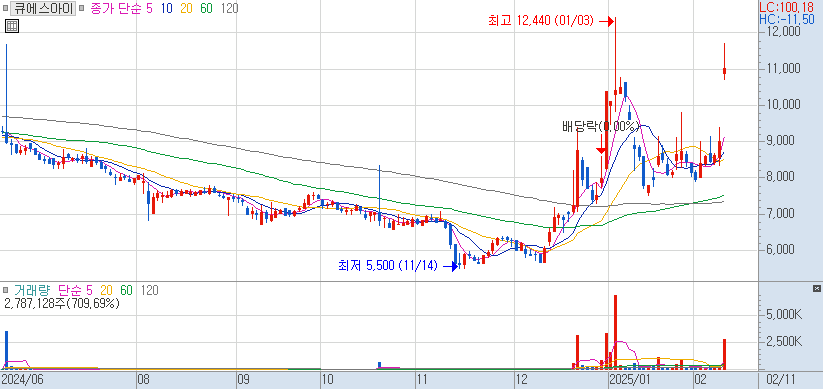Close the volume indicator panel
Screen dimensions: 823x389
(816, 289)
